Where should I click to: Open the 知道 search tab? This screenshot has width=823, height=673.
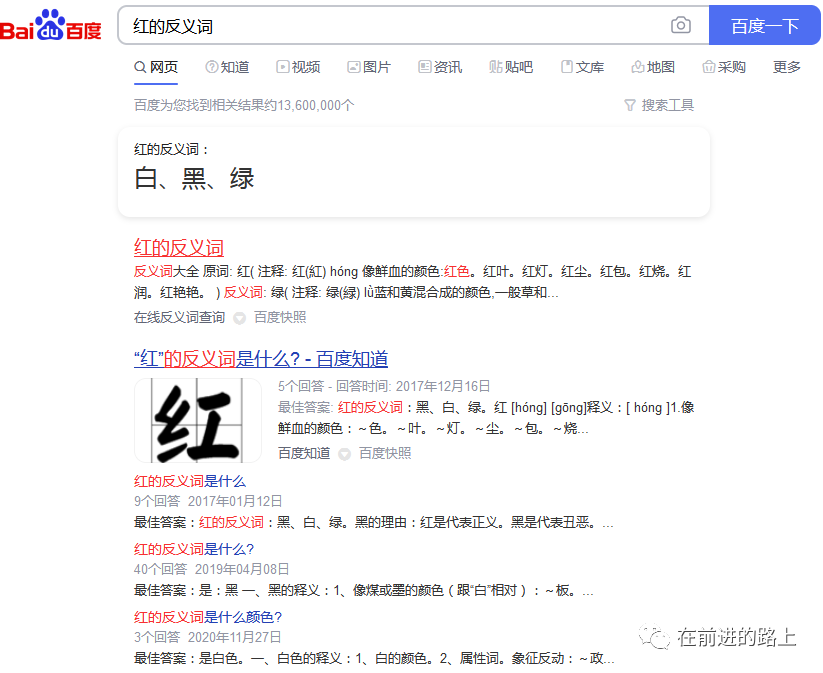pyautogui.click(x=227, y=67)
